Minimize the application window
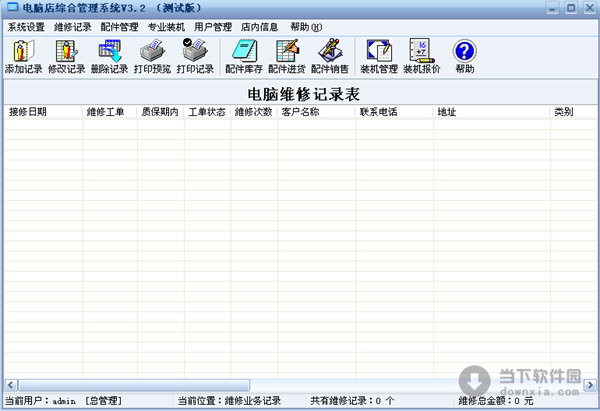 point(552,8)
